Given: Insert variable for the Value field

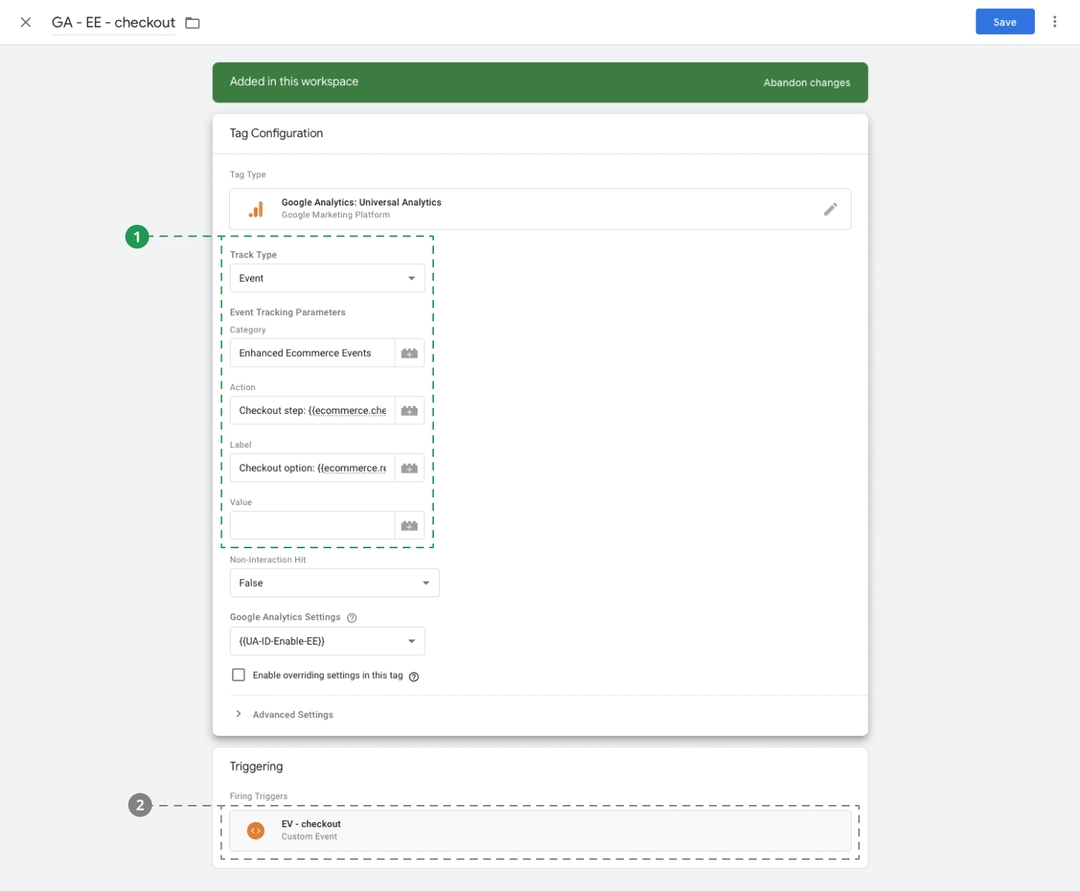Looking at the screenshot, I should coord(409,525).
